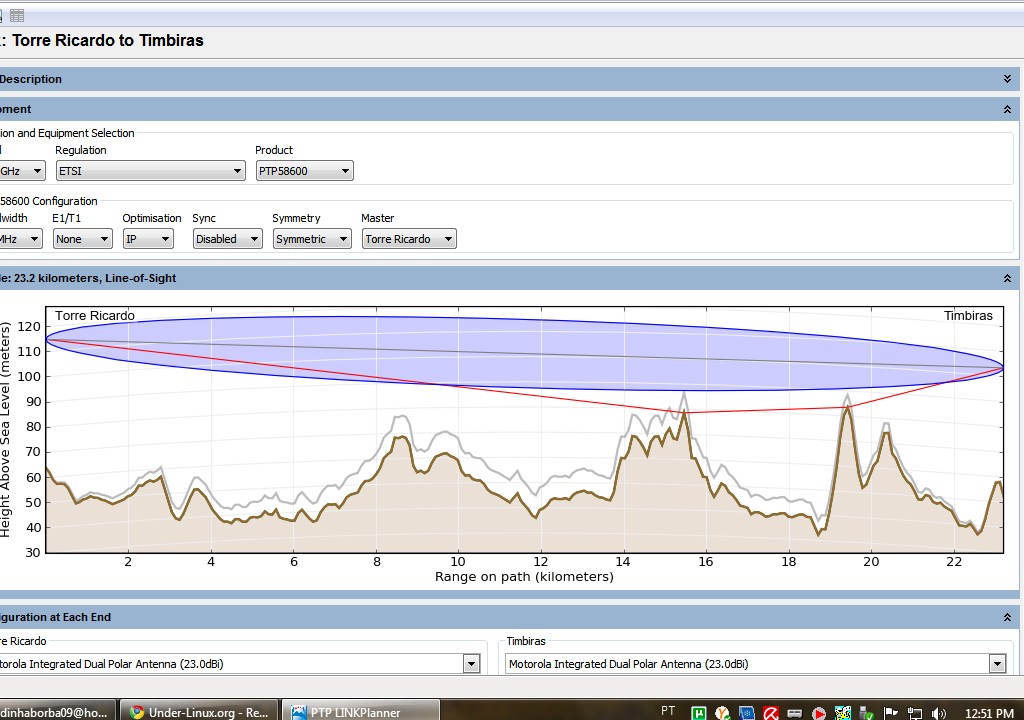Open the Regulation dropdown showing ETSI
The height and width of the screenshot is (720, 1024).
[x=150, y=171]
